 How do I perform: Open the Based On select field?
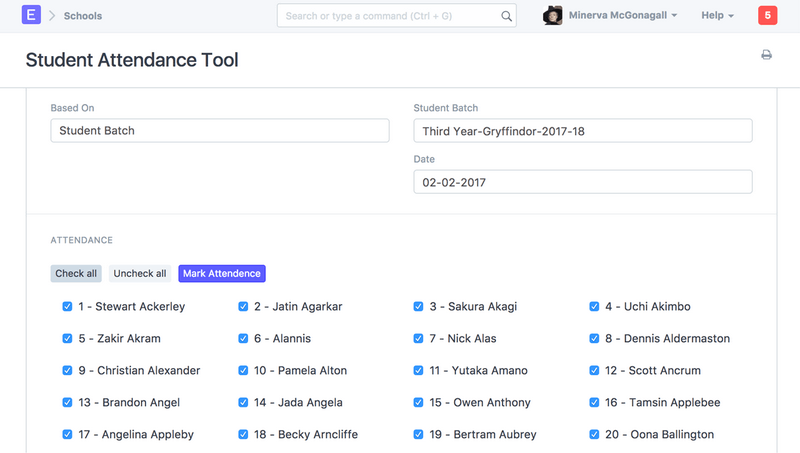220,131
